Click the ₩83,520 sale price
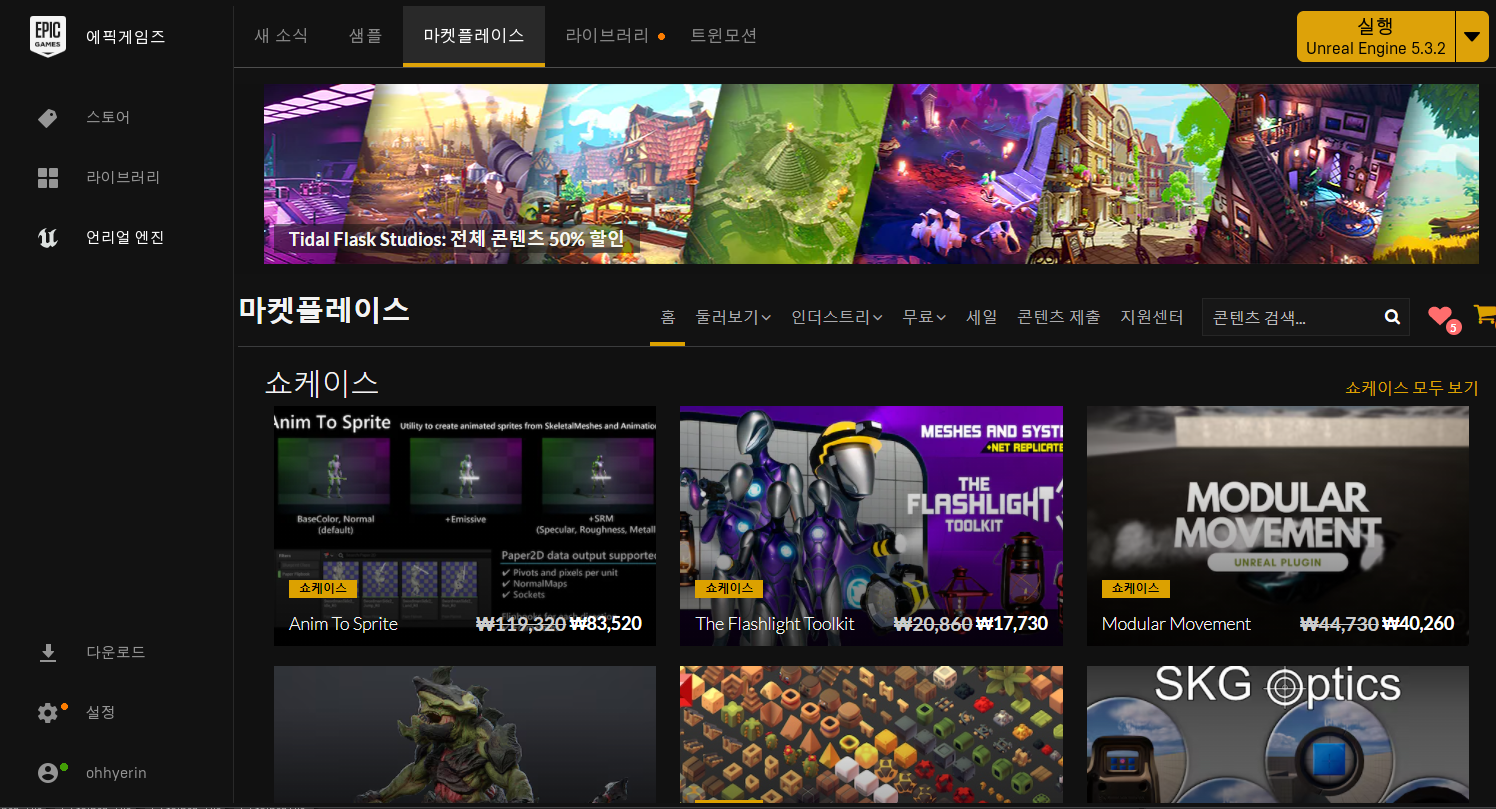The image size is (1496, 809). (606, 624)
